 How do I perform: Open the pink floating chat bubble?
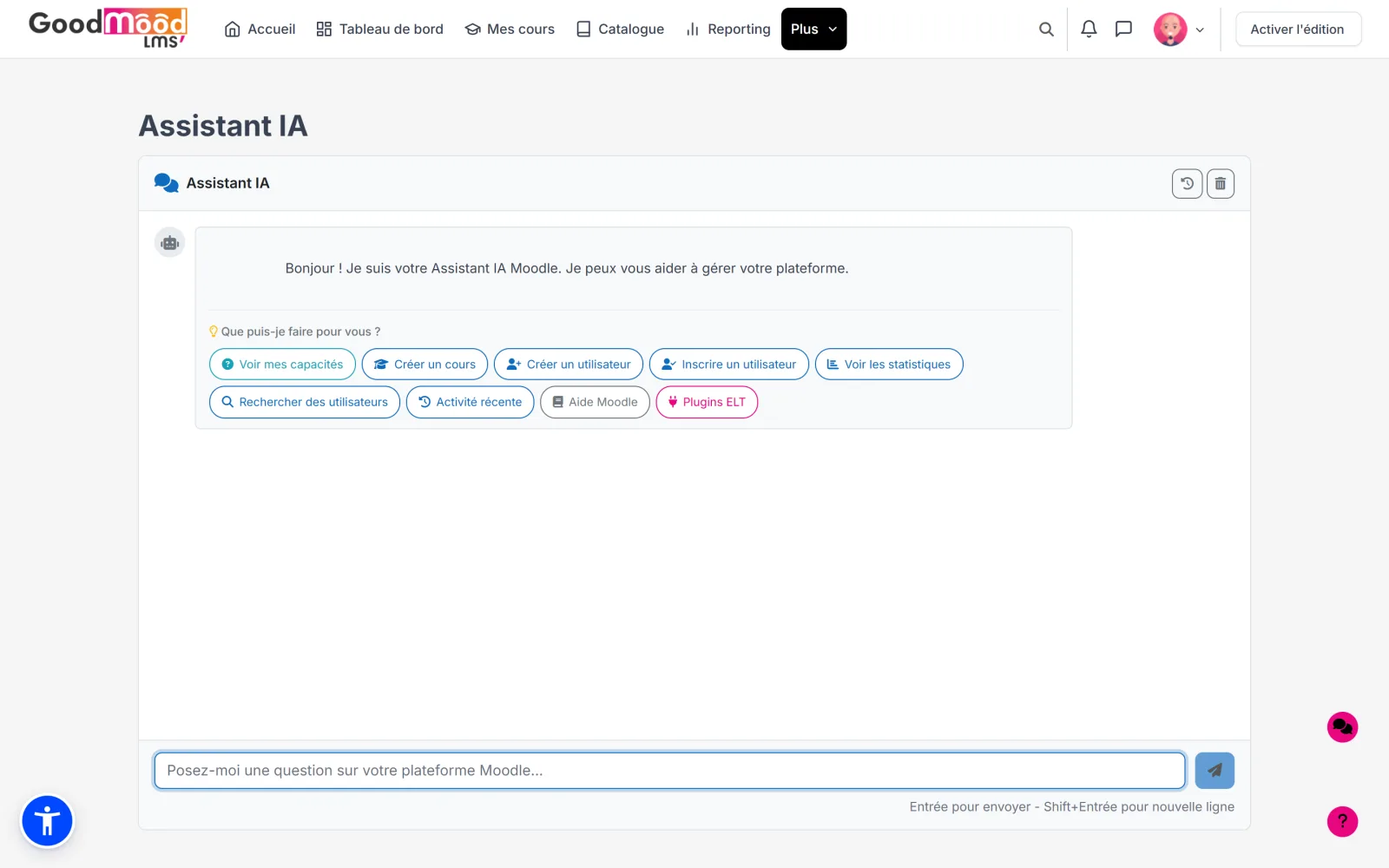pyautogui.click(x=1342, y=727)
